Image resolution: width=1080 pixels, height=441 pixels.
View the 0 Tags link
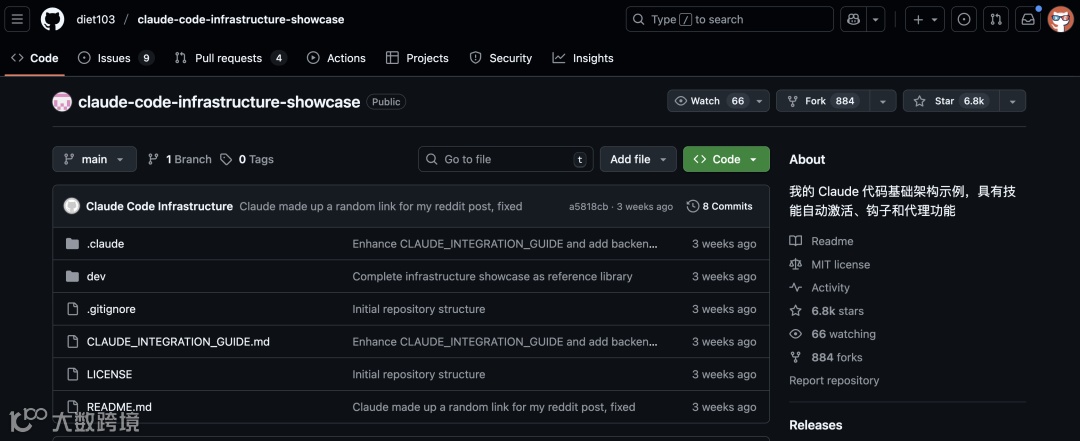(247, 159)
